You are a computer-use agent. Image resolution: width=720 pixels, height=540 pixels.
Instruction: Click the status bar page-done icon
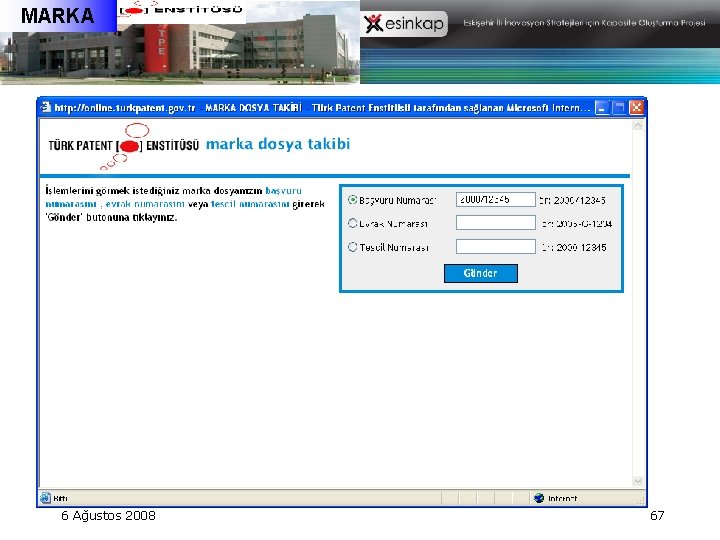coord(45,498)
